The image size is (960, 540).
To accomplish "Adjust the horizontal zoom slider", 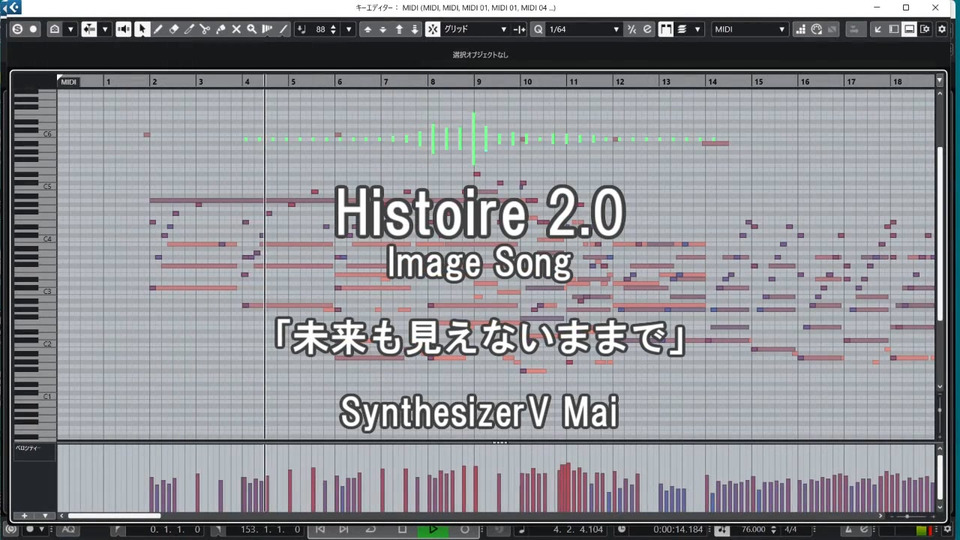I will pyautogui.click(x=907, y=516).
